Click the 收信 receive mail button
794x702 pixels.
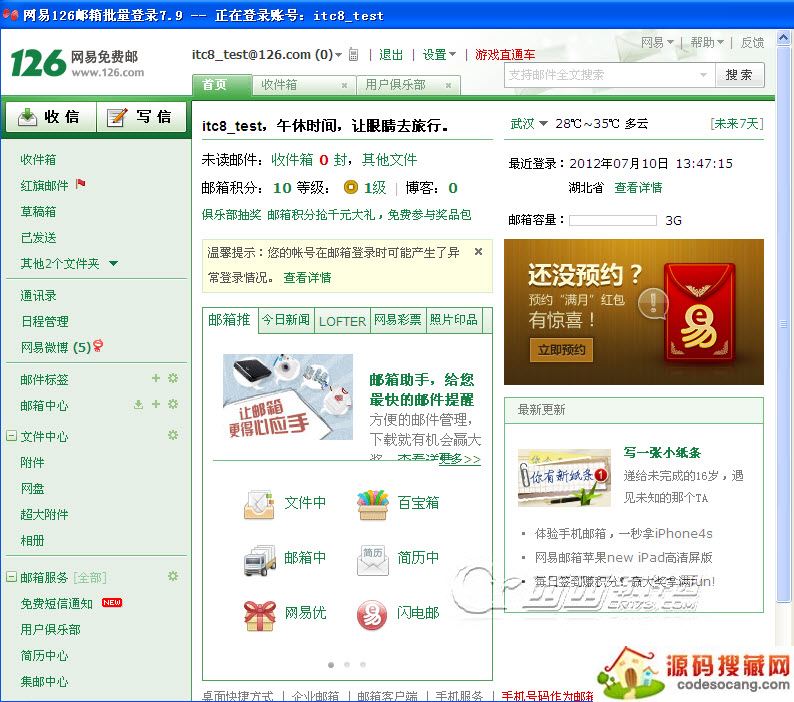[50, 117]
